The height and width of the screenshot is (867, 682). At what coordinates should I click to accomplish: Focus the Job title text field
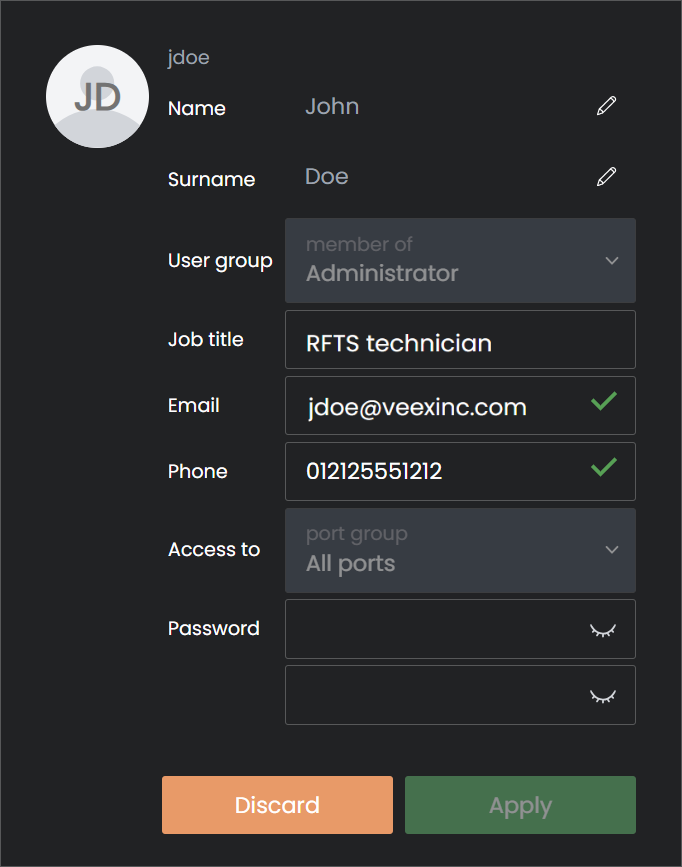460,340
